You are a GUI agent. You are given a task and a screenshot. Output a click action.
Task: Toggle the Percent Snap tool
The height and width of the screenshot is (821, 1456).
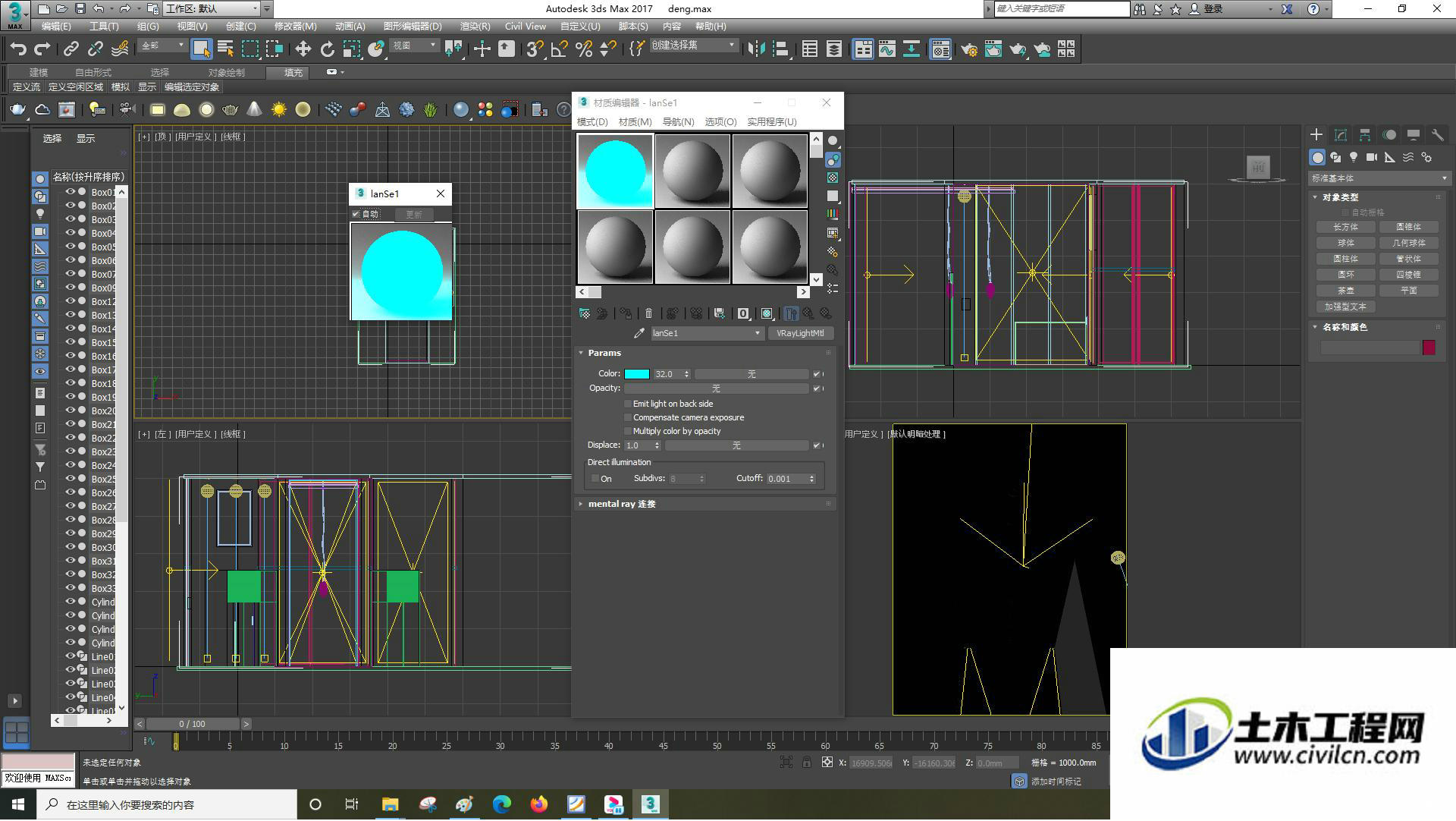(583, 49)
